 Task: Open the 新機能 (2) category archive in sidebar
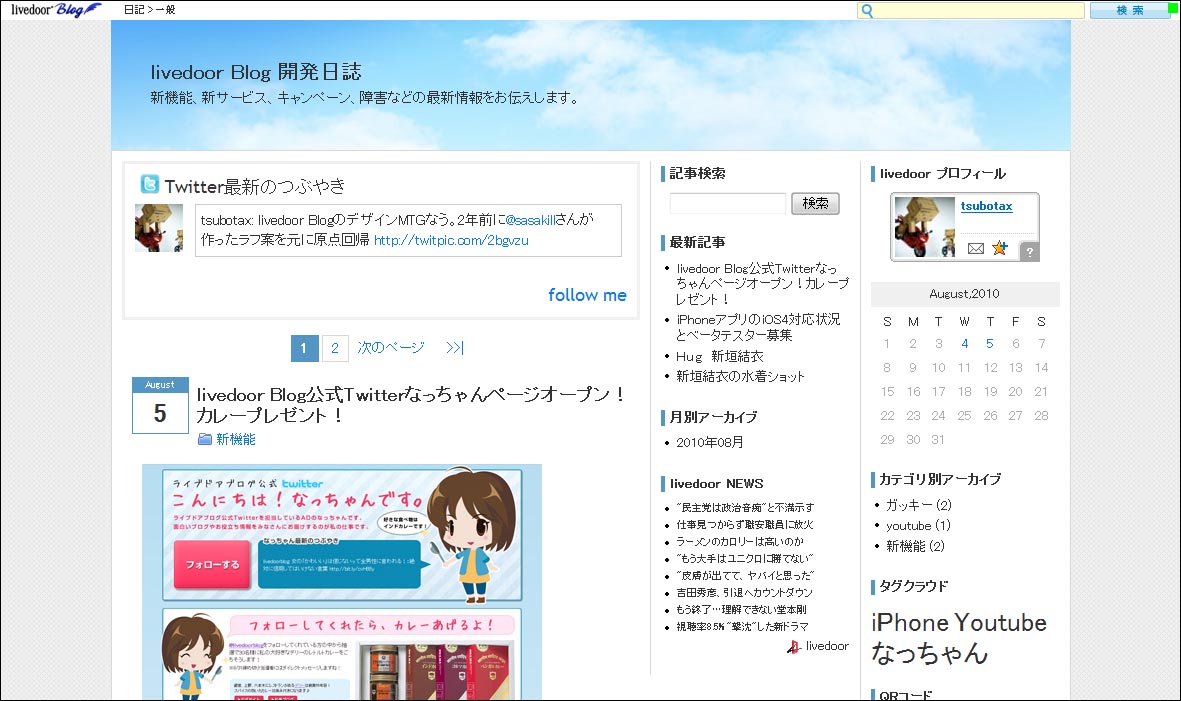[915, 546]
